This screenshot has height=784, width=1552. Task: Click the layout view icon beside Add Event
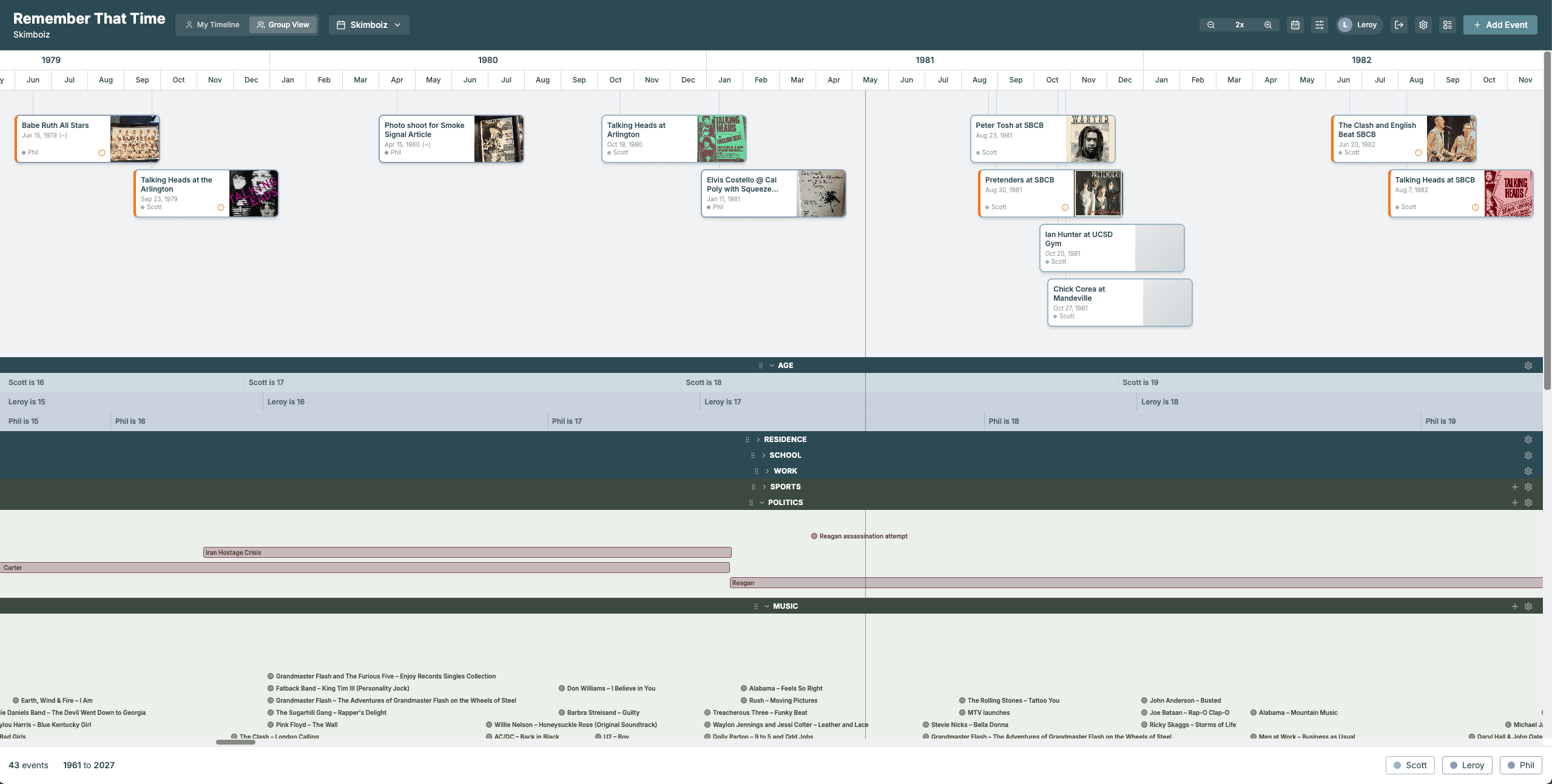[1448, 24]
